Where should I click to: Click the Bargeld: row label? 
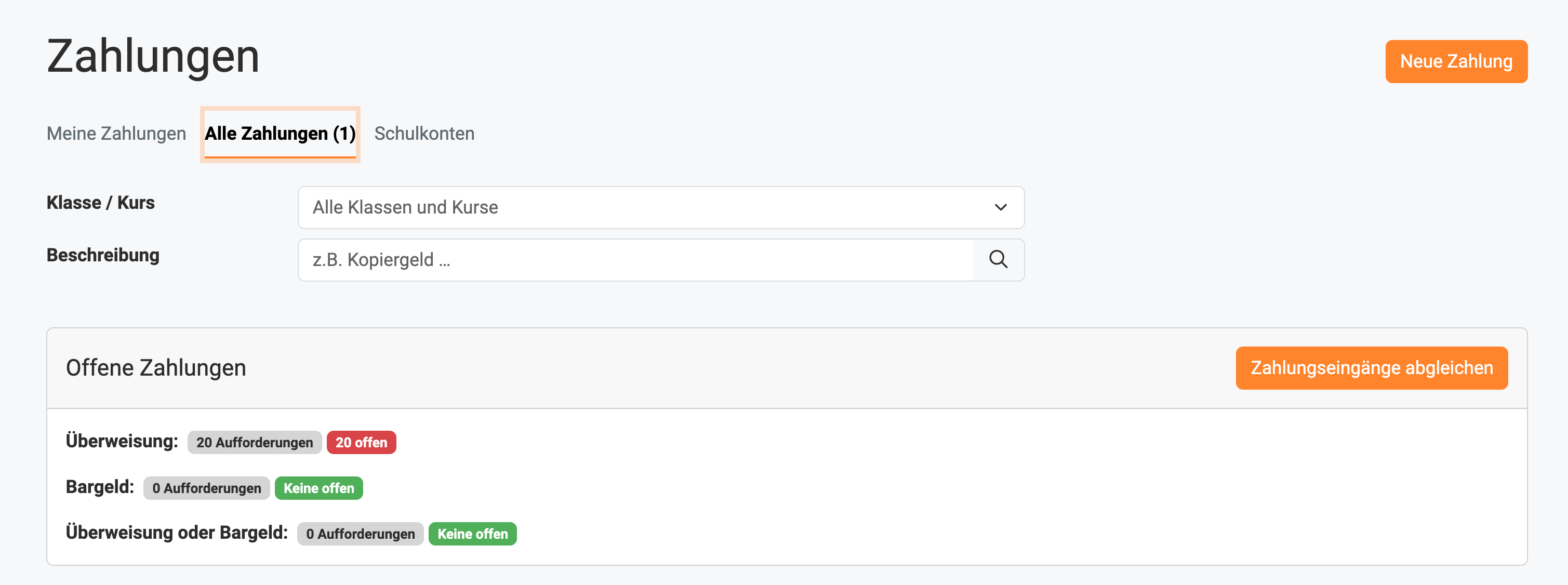pyautogui.click(x=100, y=487)
